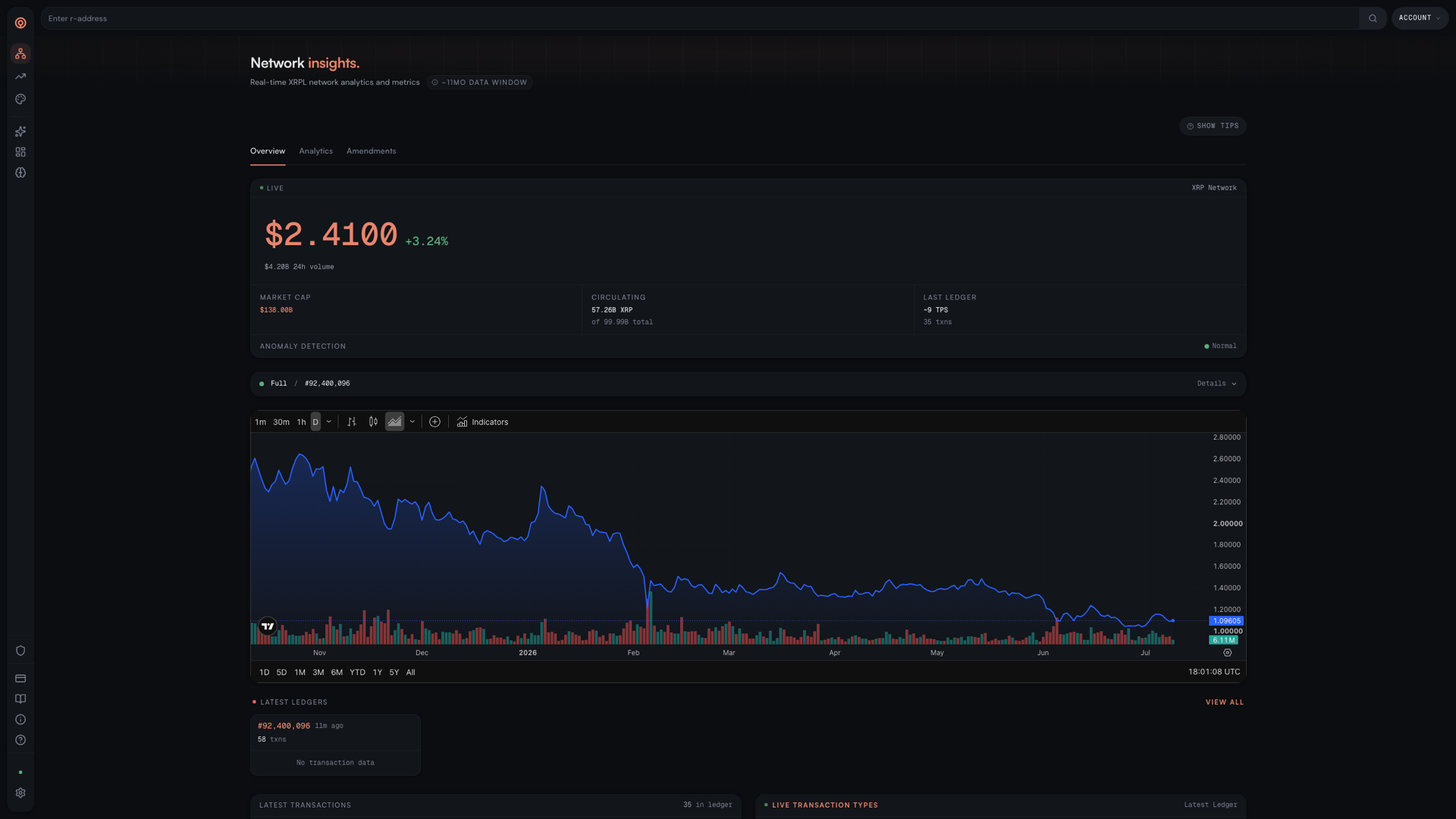This screenshot has width=1456, height=819.
Task: Click the $138.00B market cap value
Action: point(276,310)
